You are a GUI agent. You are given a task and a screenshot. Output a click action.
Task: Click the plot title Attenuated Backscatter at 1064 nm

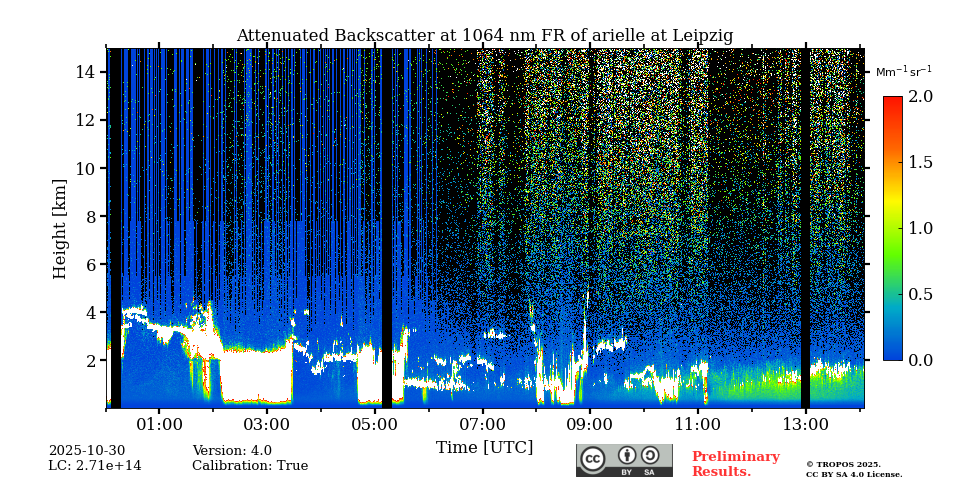click(484, 36)
